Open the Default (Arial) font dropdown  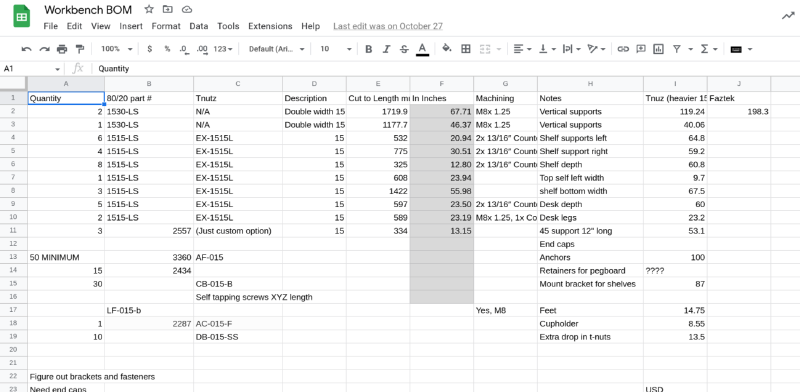tap(277, 49)
